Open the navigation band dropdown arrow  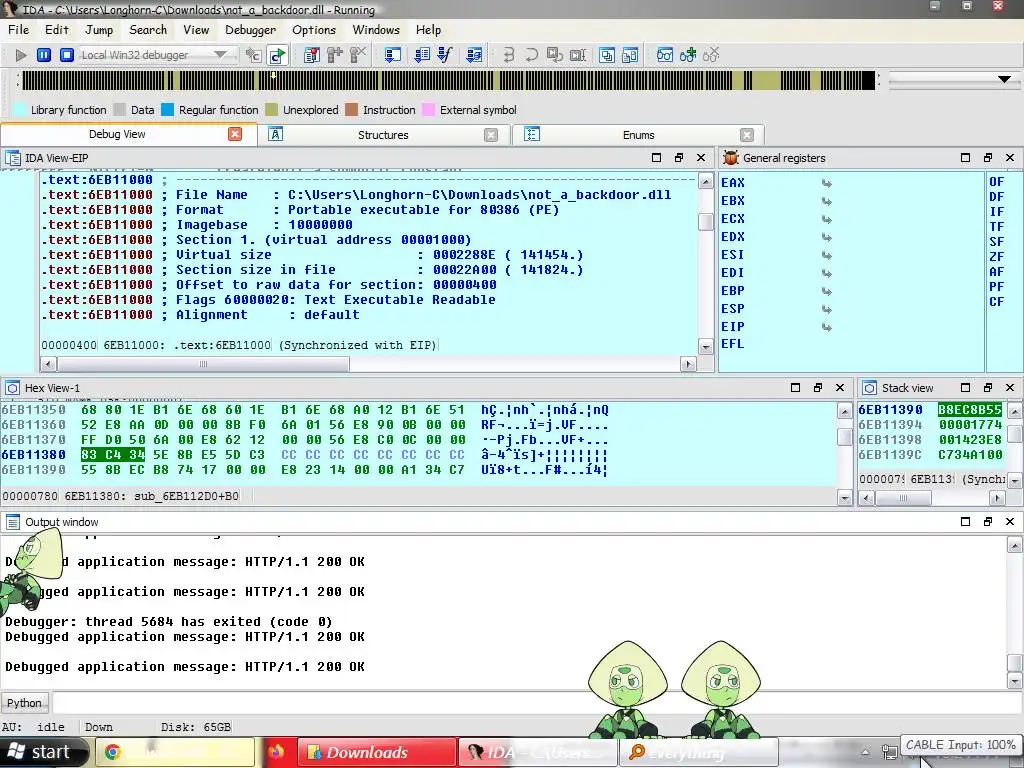coord(1004,80)
